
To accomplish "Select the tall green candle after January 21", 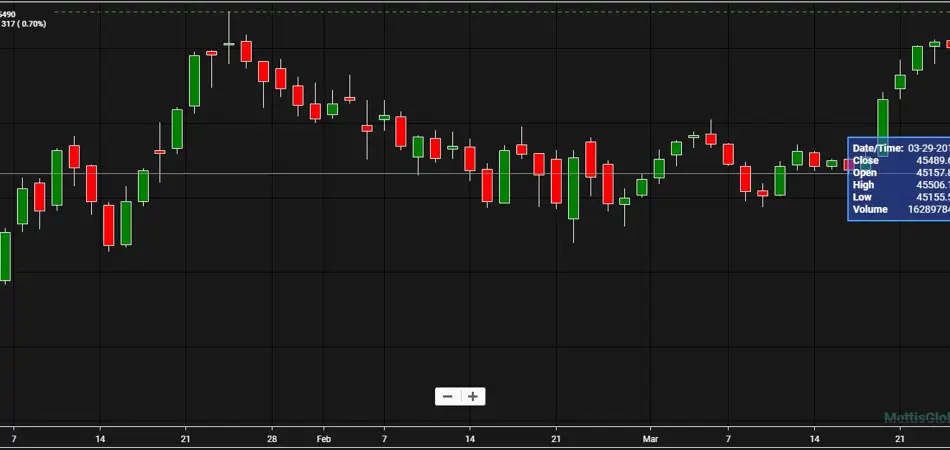I will pos(194,80).
